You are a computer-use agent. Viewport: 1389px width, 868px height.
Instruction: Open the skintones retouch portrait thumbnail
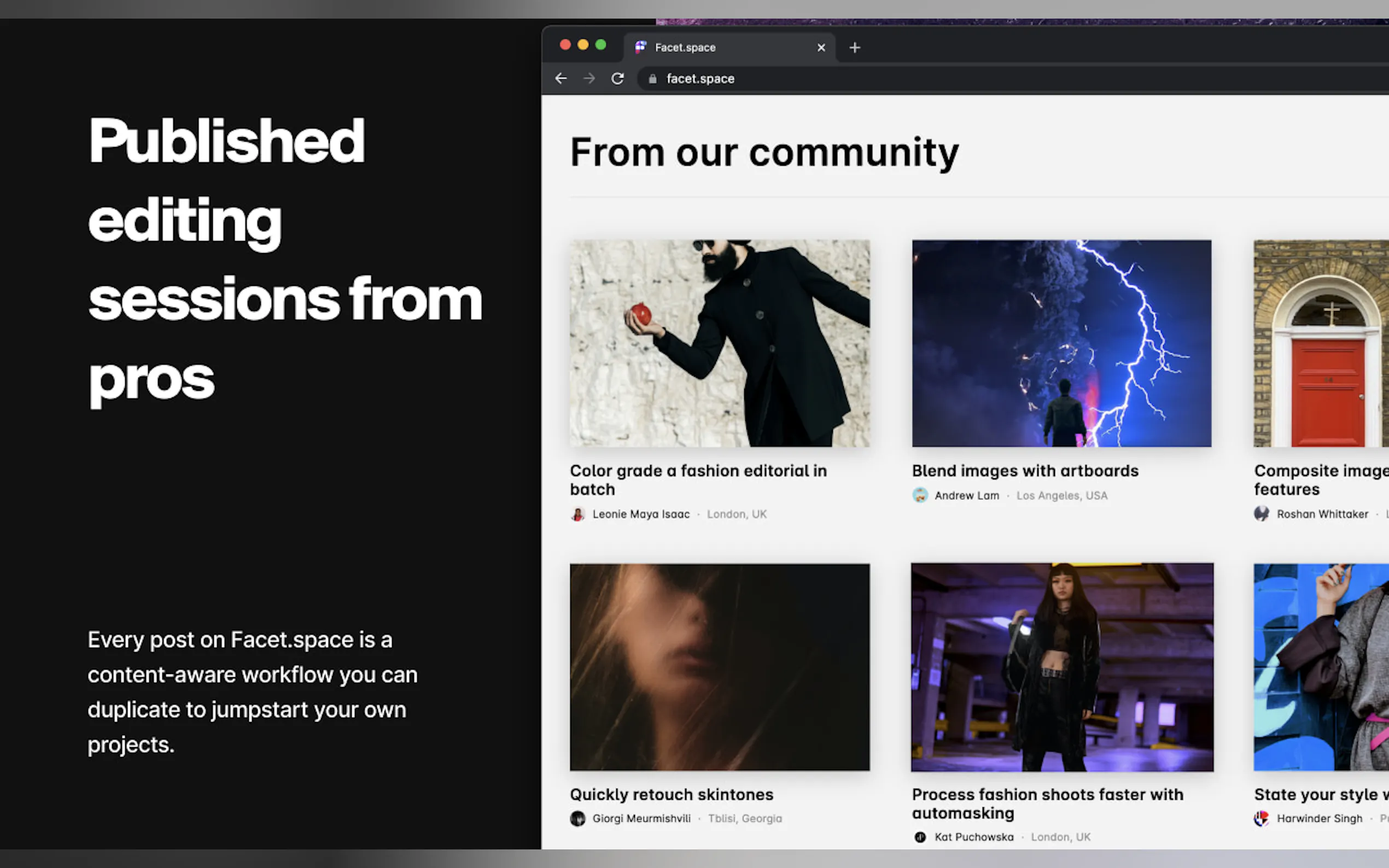point(720,667)
